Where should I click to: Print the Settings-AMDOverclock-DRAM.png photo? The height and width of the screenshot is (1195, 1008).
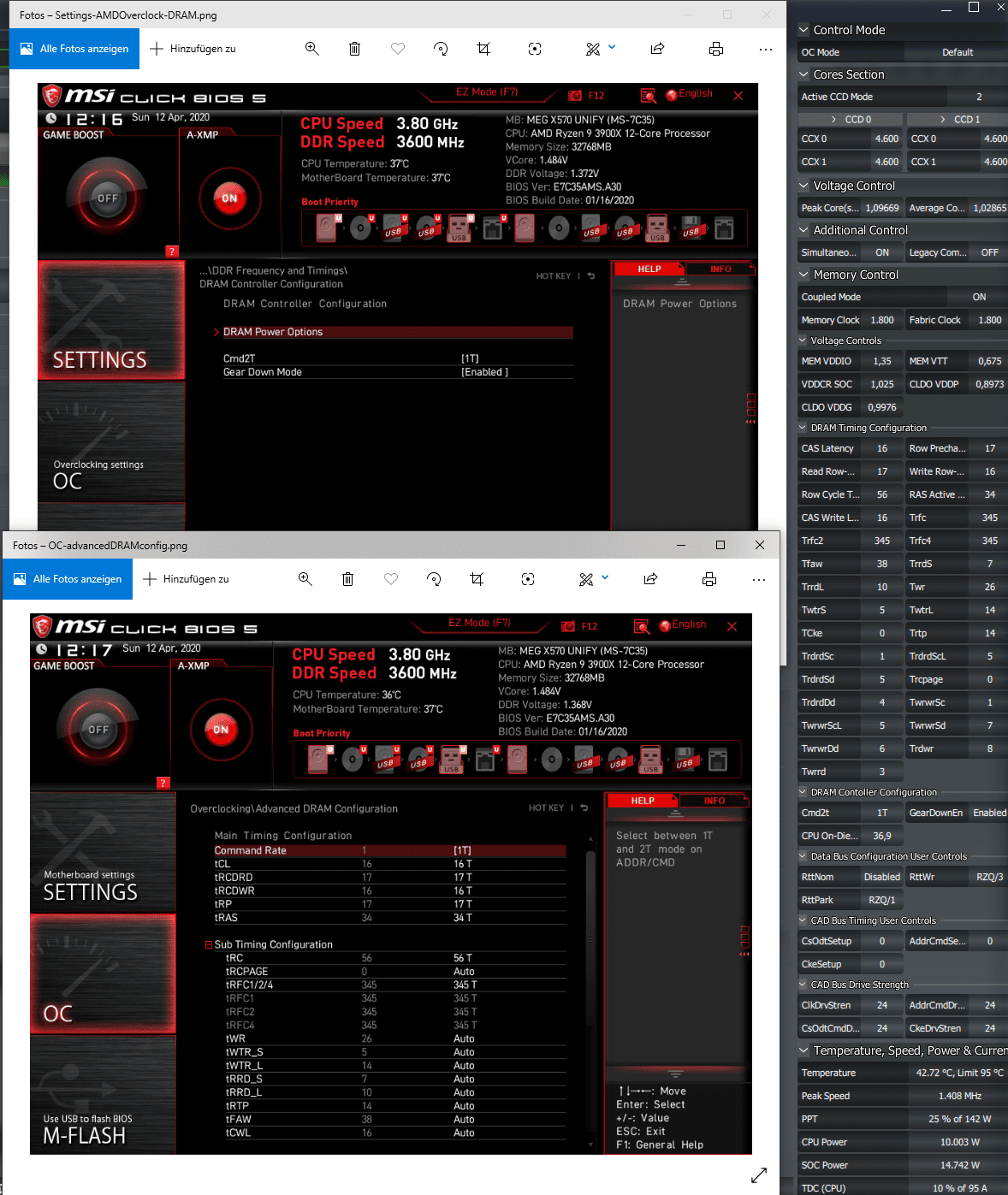click(716, 49)
